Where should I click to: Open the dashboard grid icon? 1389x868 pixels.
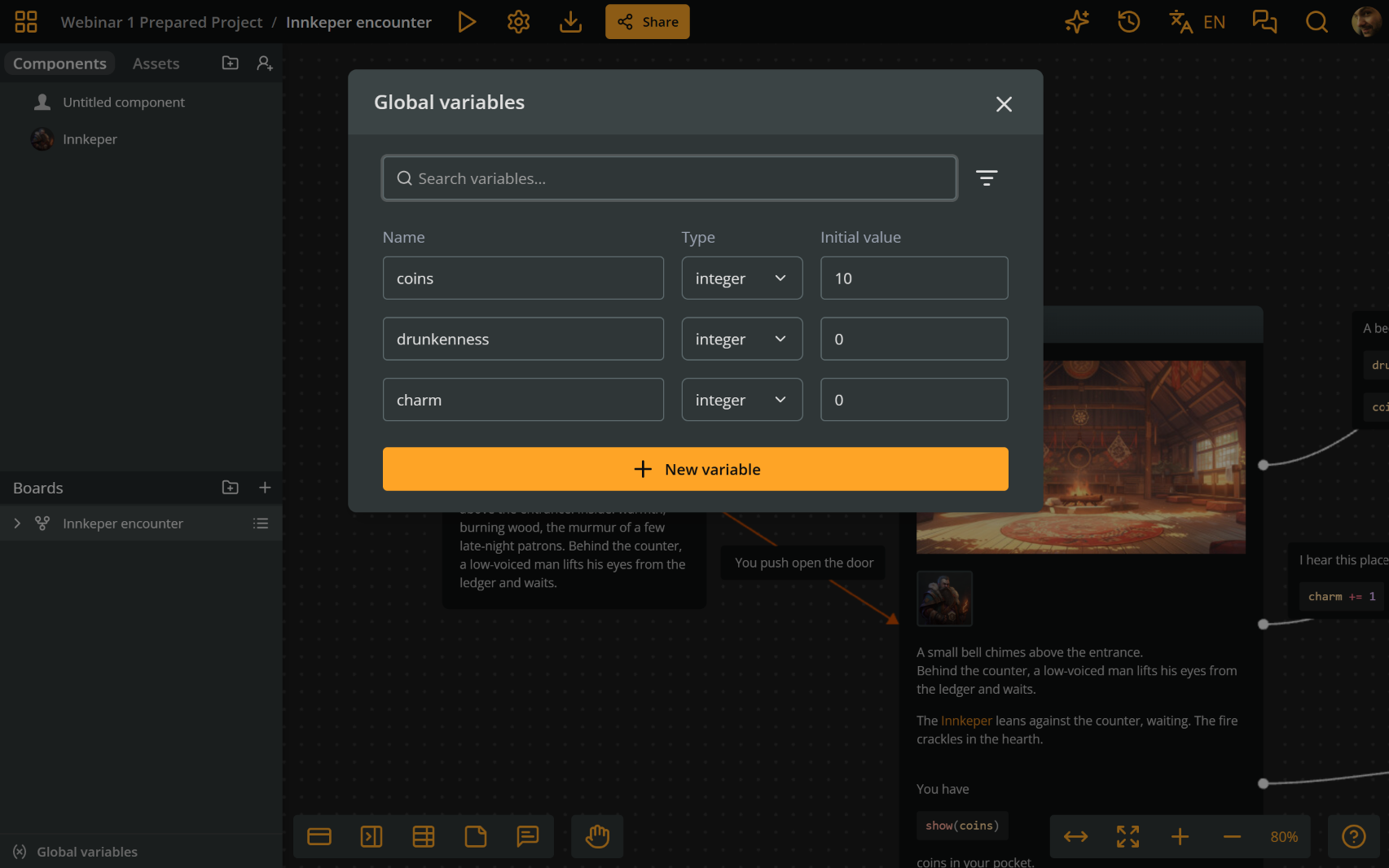coord(26,22)
